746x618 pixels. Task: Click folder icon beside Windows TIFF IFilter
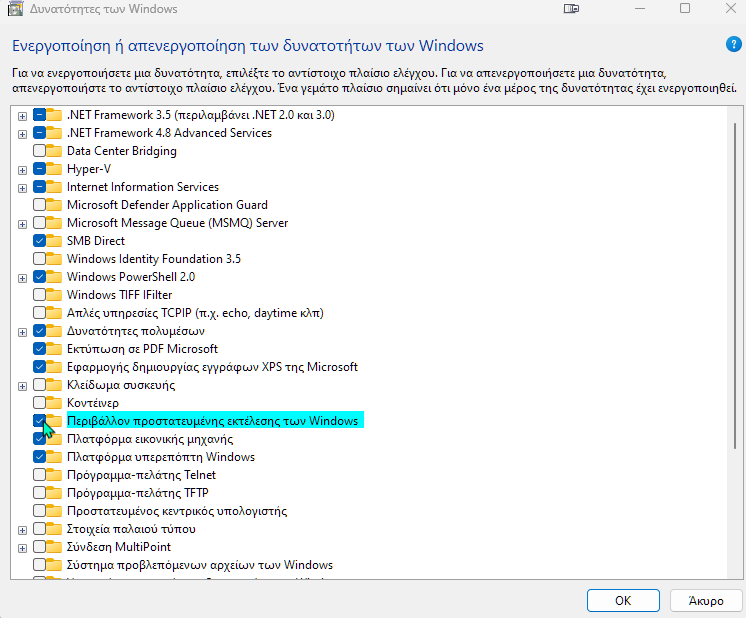(54, 295)
